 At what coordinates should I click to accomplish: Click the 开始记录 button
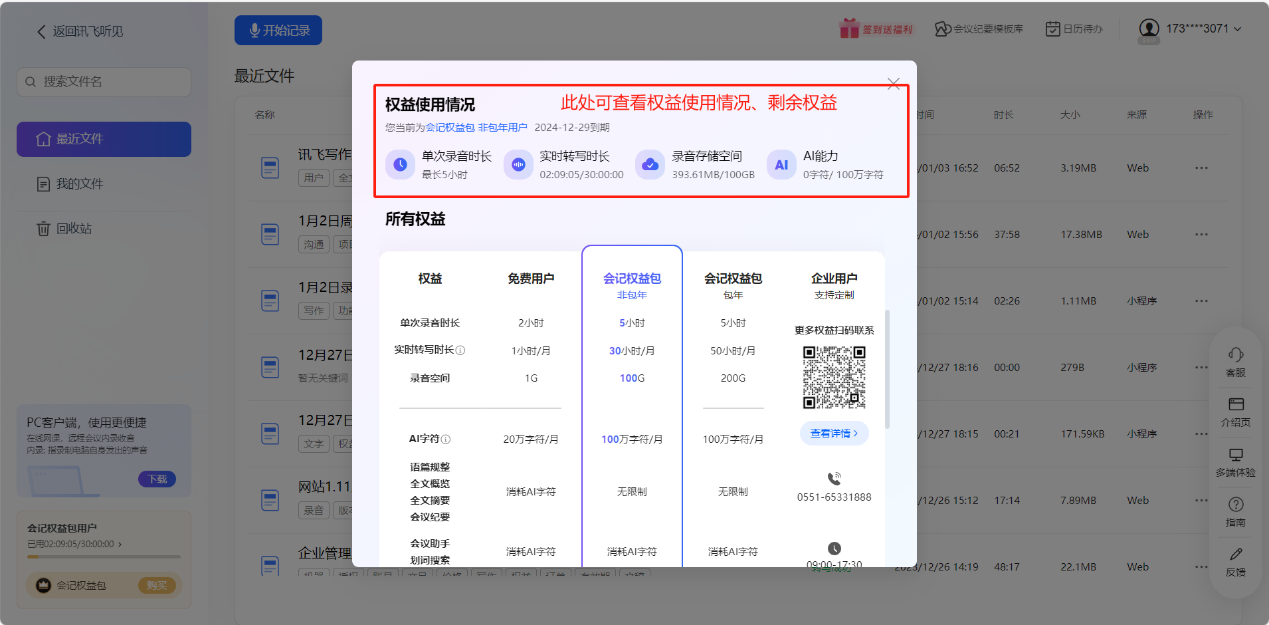(x=279, y=30)
